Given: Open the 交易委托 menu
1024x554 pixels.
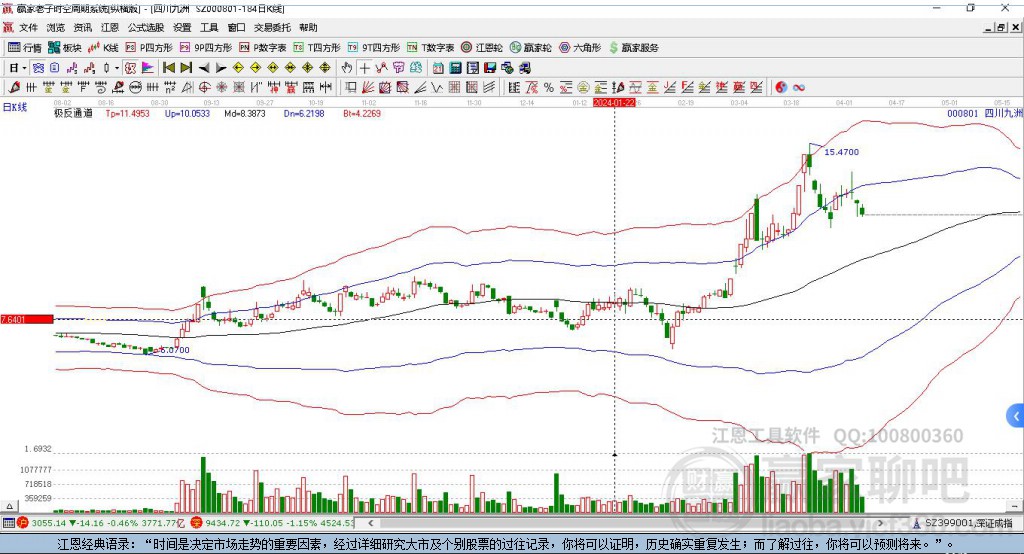Looking at the screenshot, I should coord(272,27).
